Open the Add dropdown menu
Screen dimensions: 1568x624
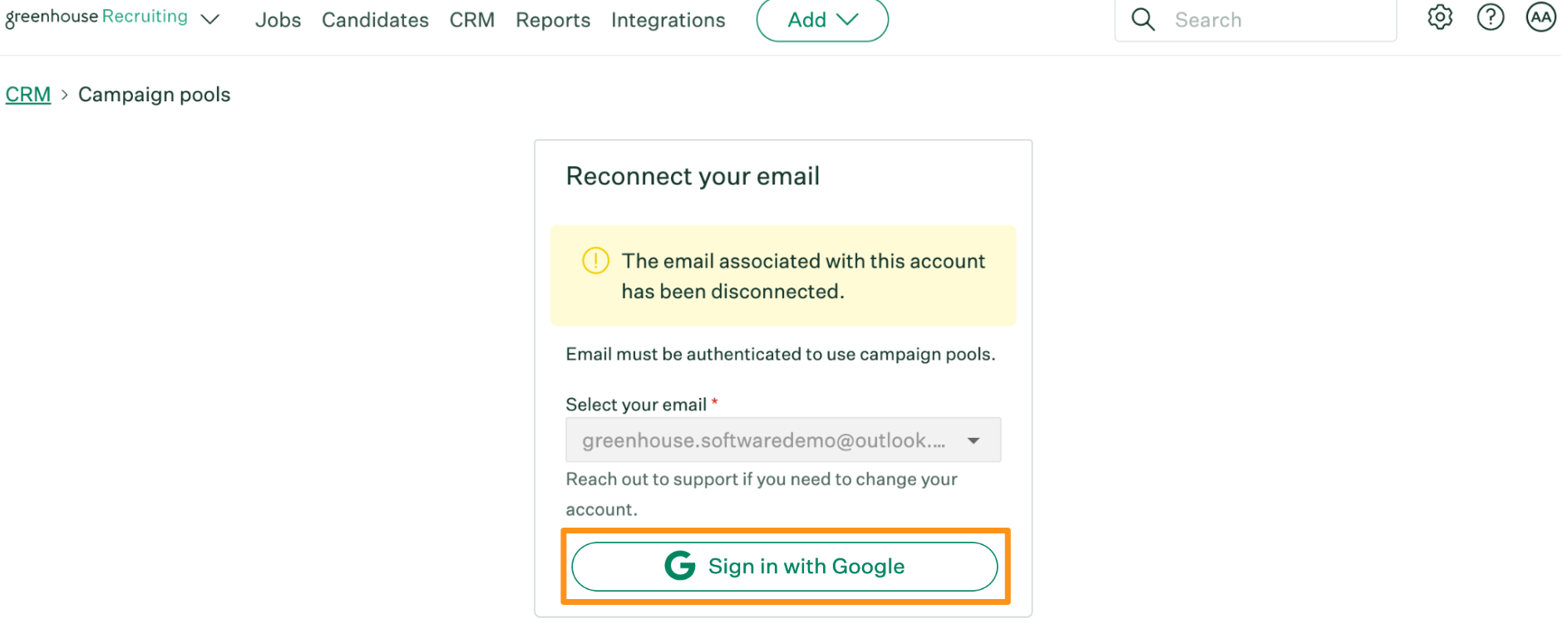coord(821,19)
